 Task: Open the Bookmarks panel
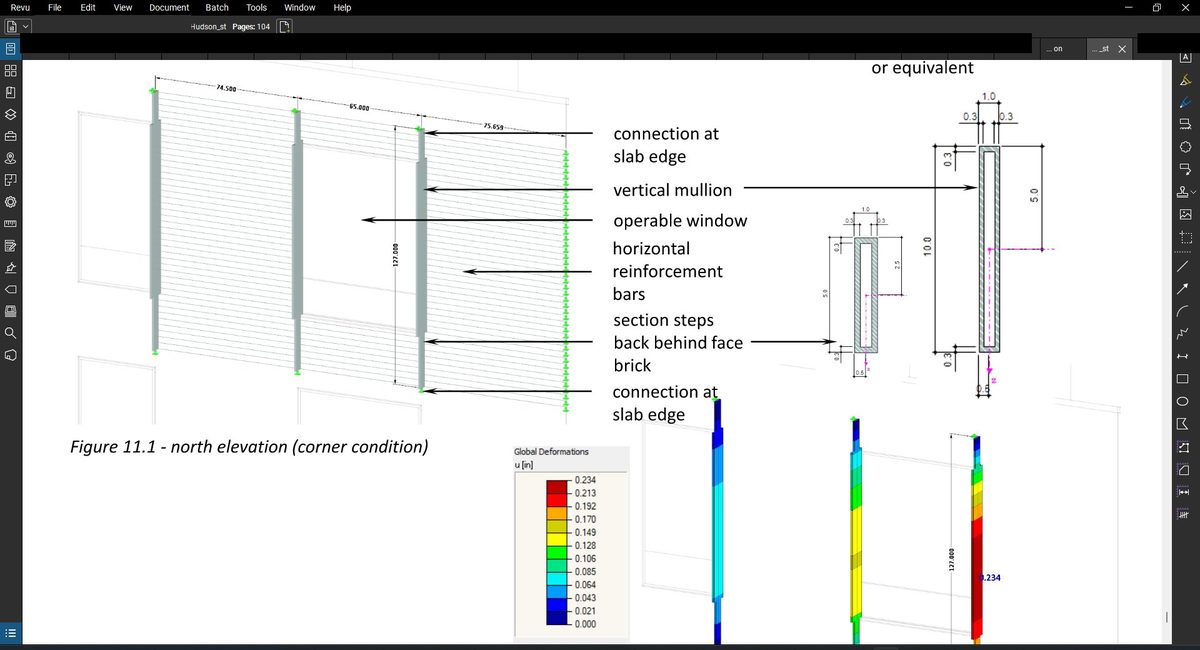pyautogui.click(x=11, y=91)
